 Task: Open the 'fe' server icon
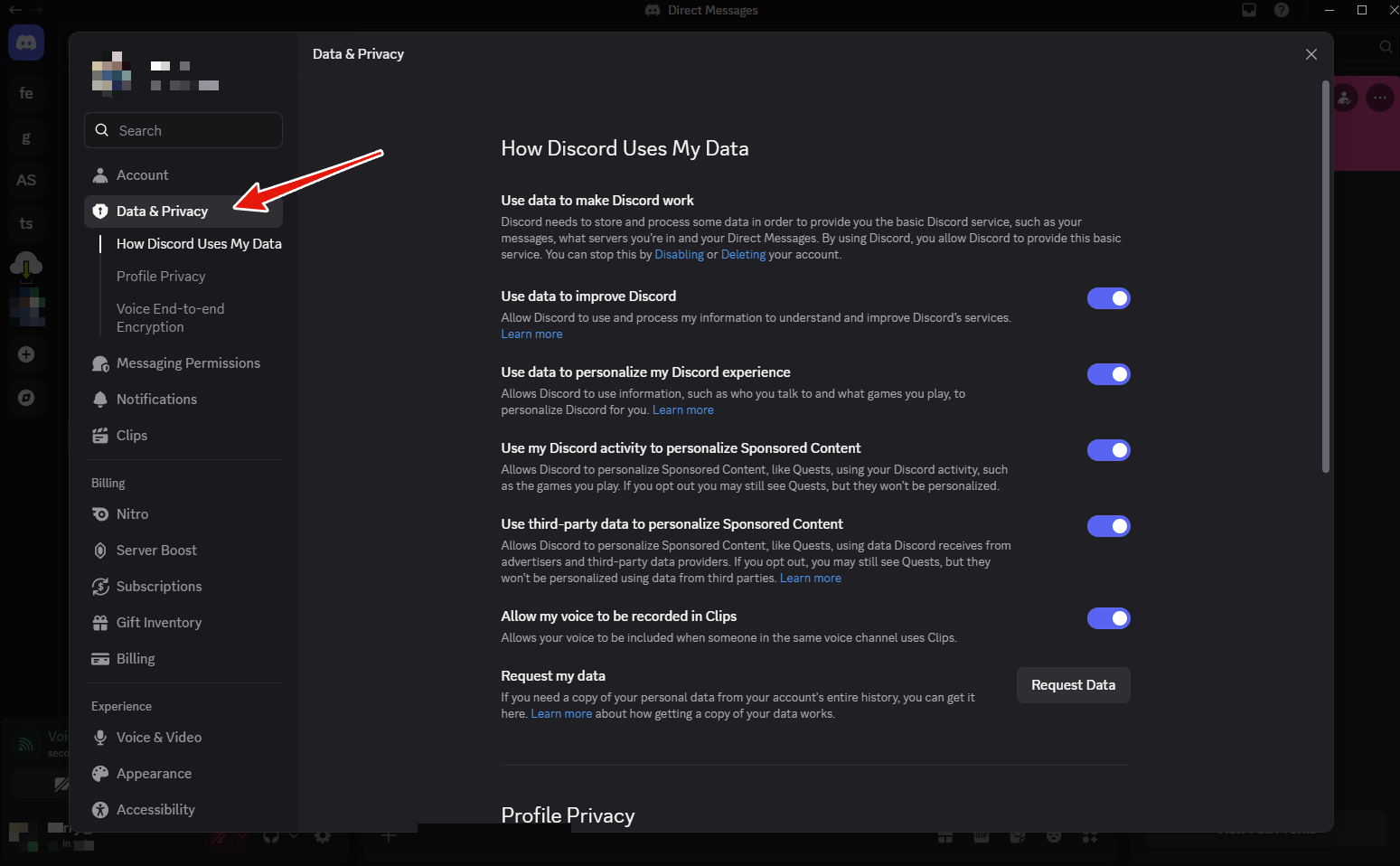pos(26,93)
